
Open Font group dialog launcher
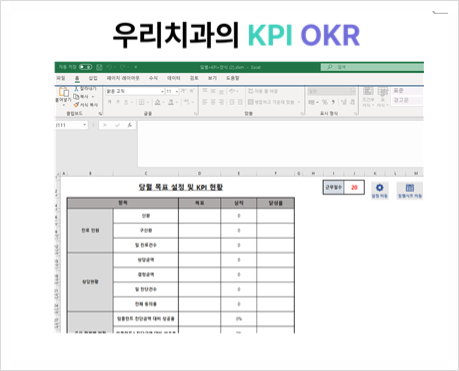(x=196, y=114)
